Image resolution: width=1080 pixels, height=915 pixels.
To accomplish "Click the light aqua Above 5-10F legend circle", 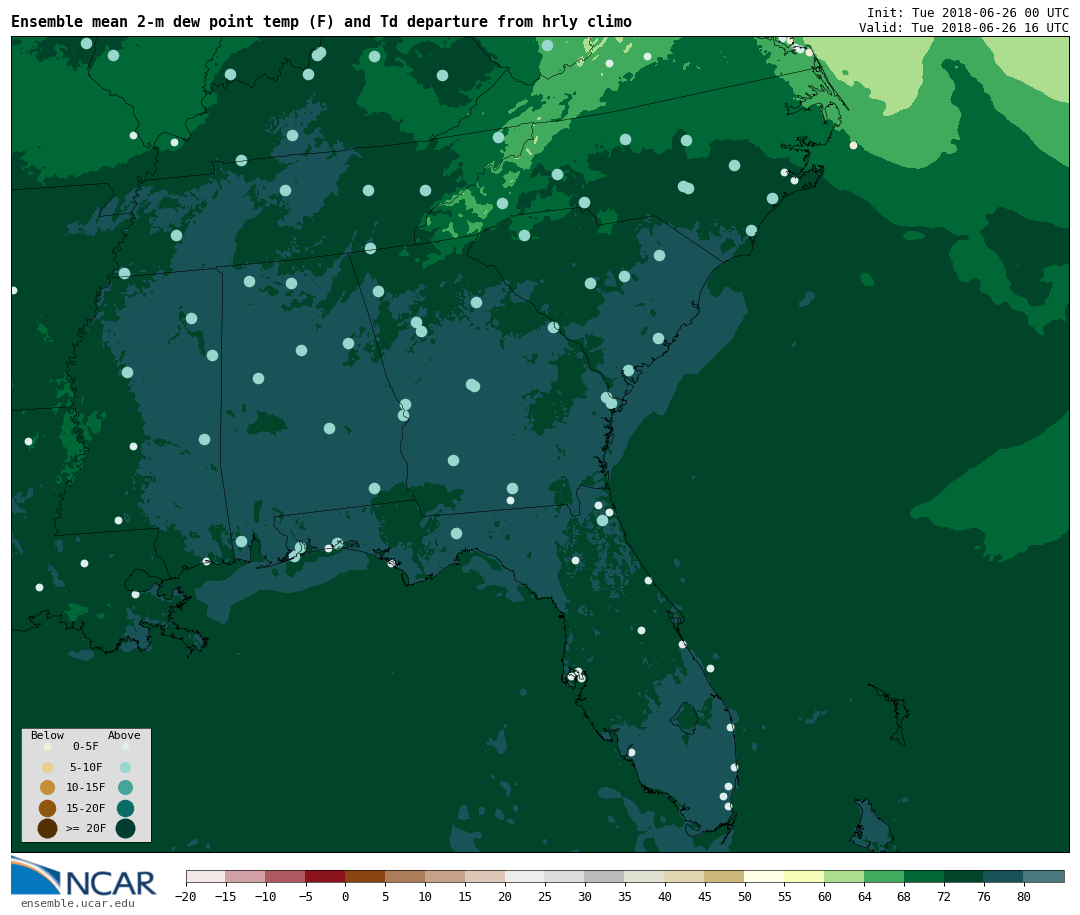I will click(125, 768).
